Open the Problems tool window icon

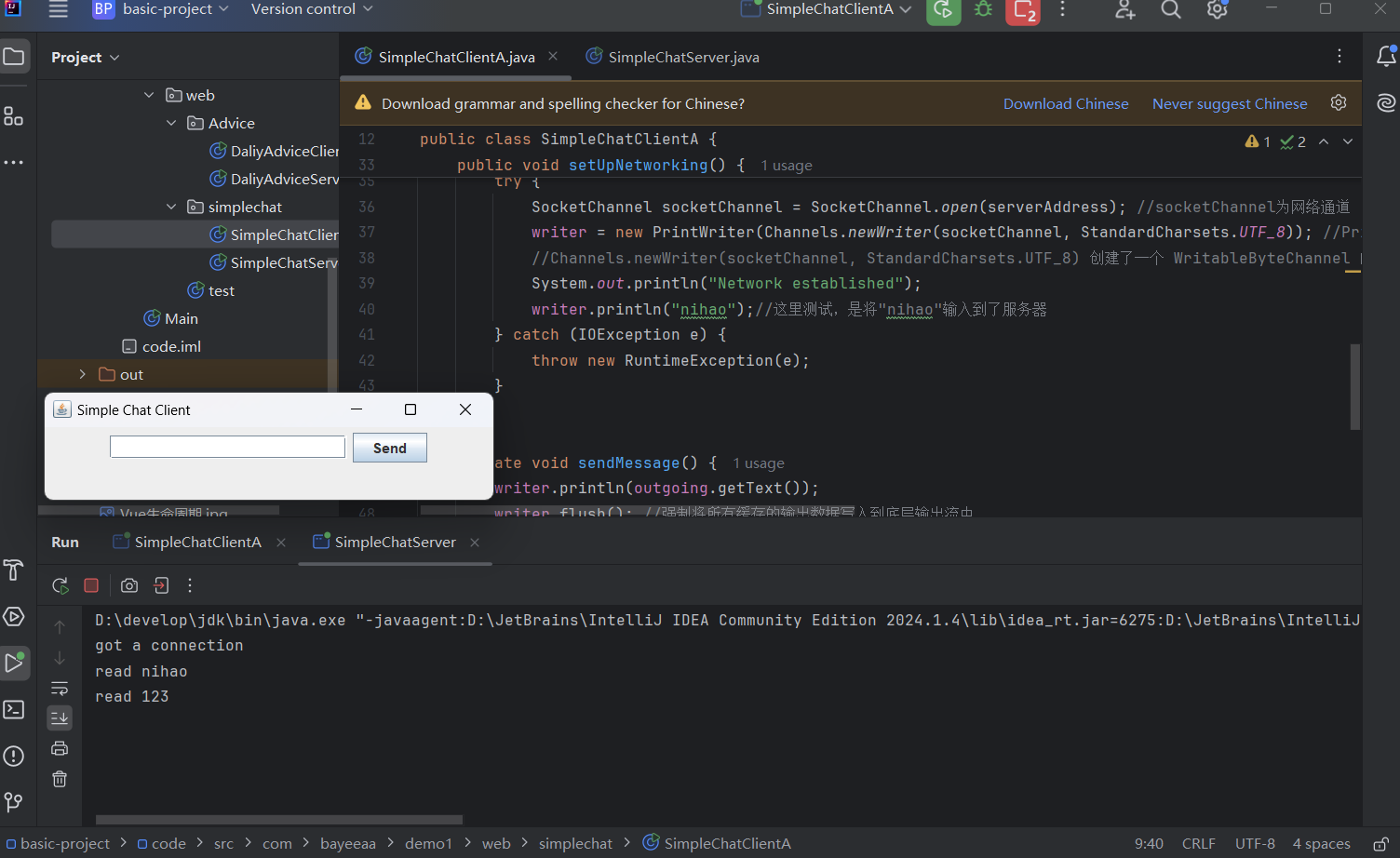(x=14, y=756)
